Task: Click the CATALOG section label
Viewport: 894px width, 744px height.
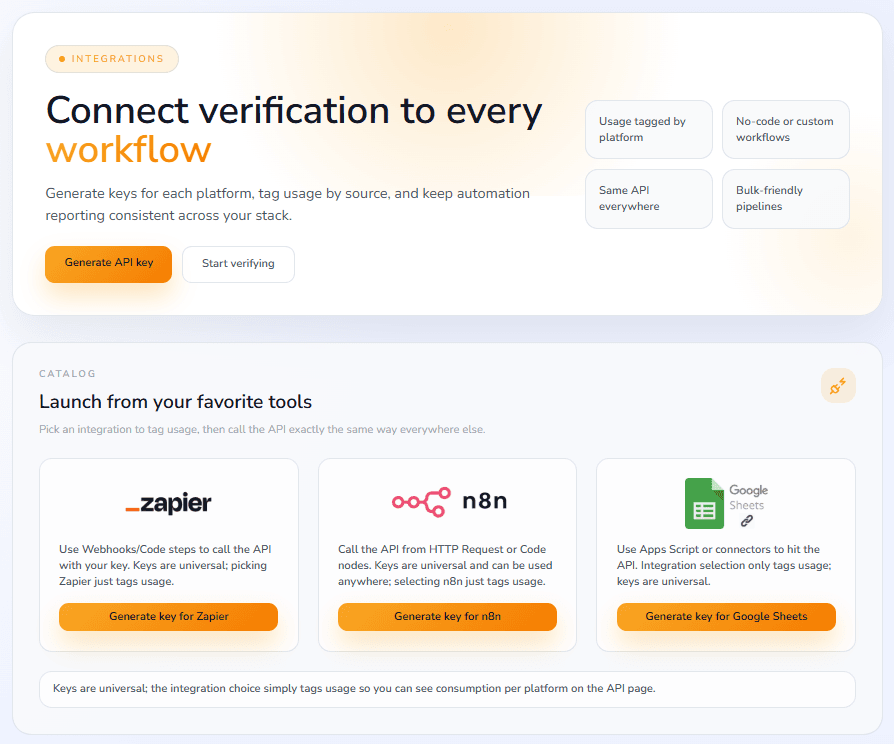Action: pyautogui.click(x=67, y=373)
